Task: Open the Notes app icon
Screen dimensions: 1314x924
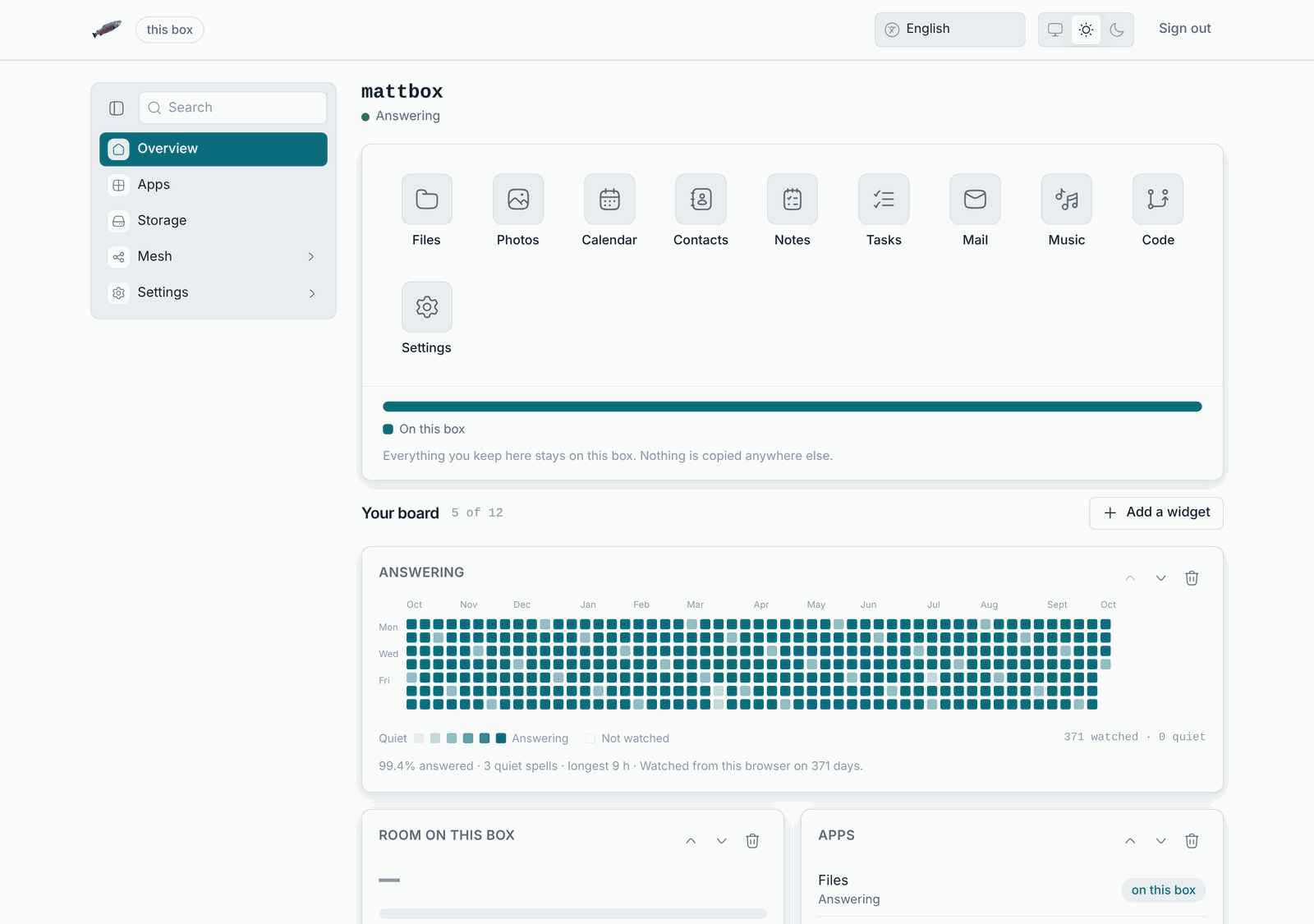Action: click(793, 199)
